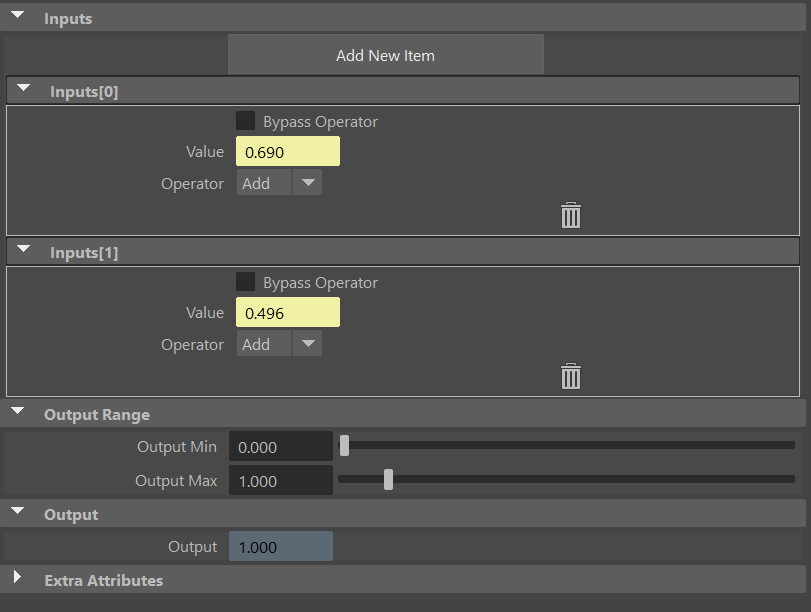Click the Output section arrow icon

16,512
